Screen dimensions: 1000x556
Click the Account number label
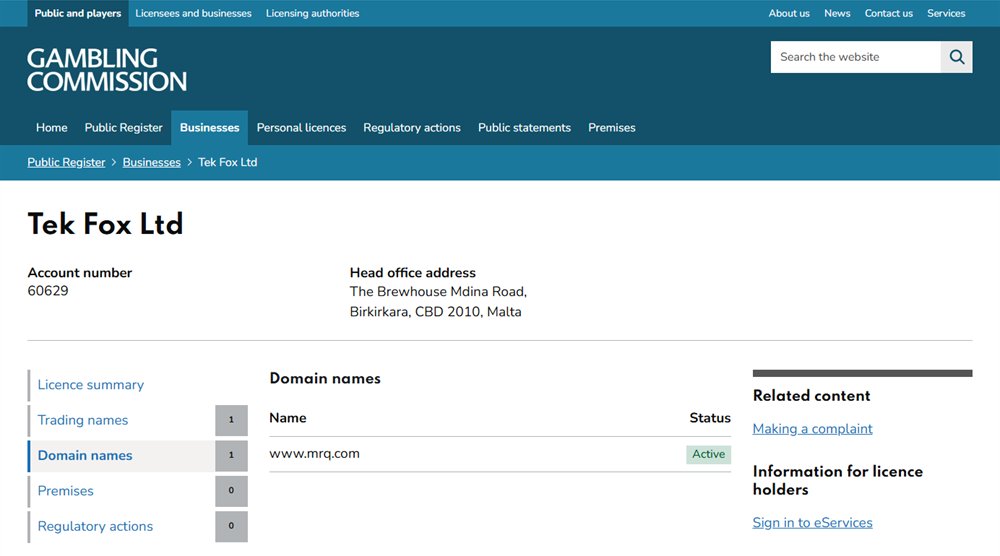[x=80, y=273]
